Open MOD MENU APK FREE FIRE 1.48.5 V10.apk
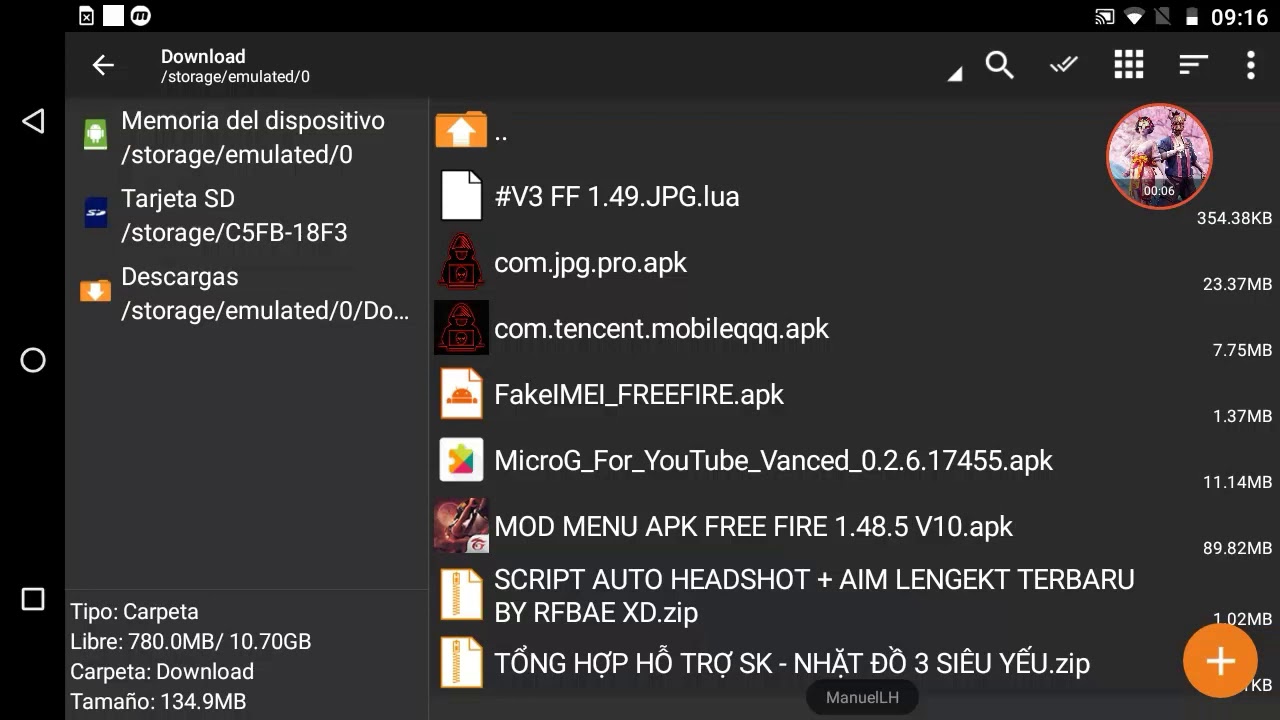1280x720 pixels. pos(855,527)
